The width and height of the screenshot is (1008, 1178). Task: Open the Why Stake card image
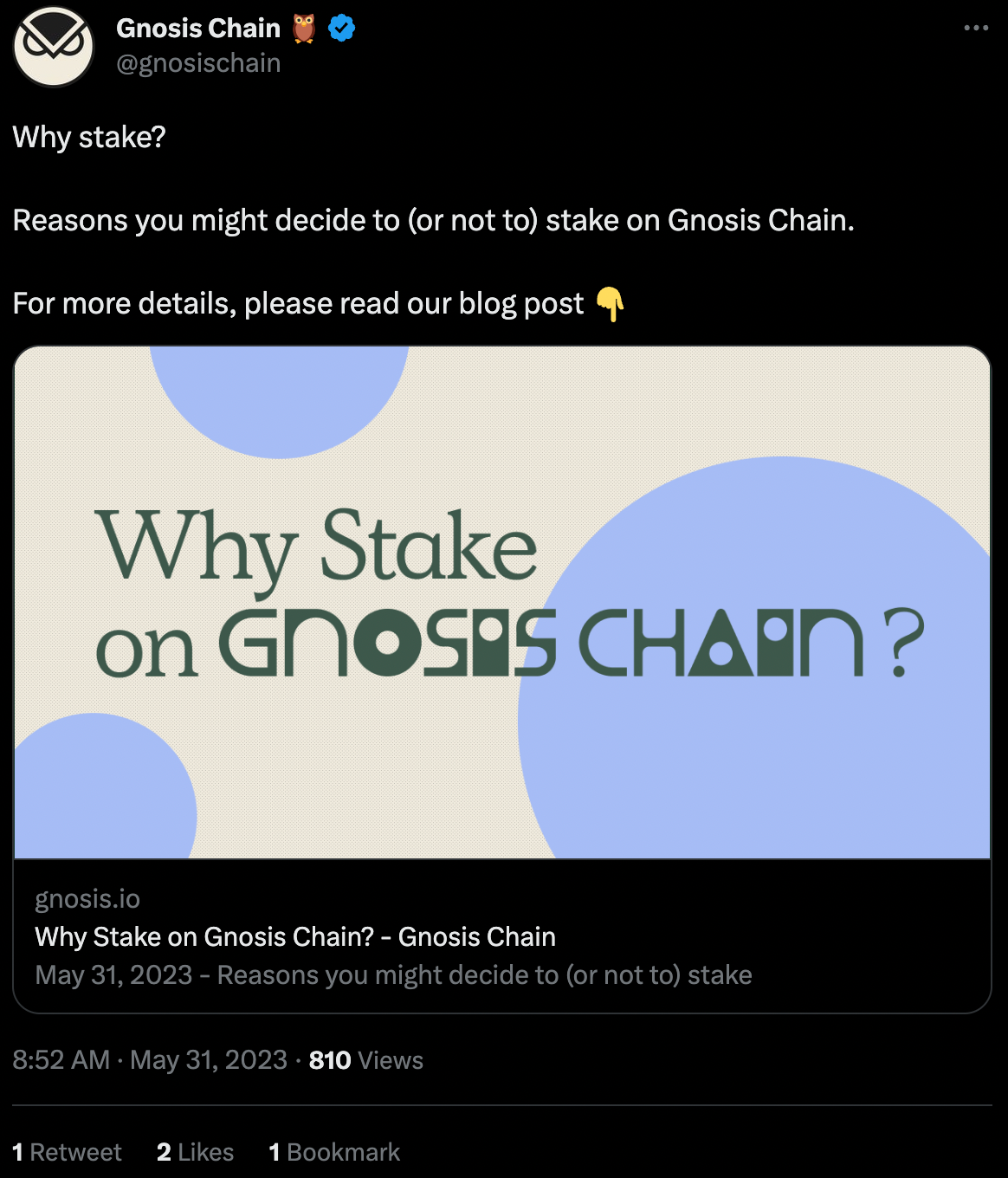coord(502,603)
